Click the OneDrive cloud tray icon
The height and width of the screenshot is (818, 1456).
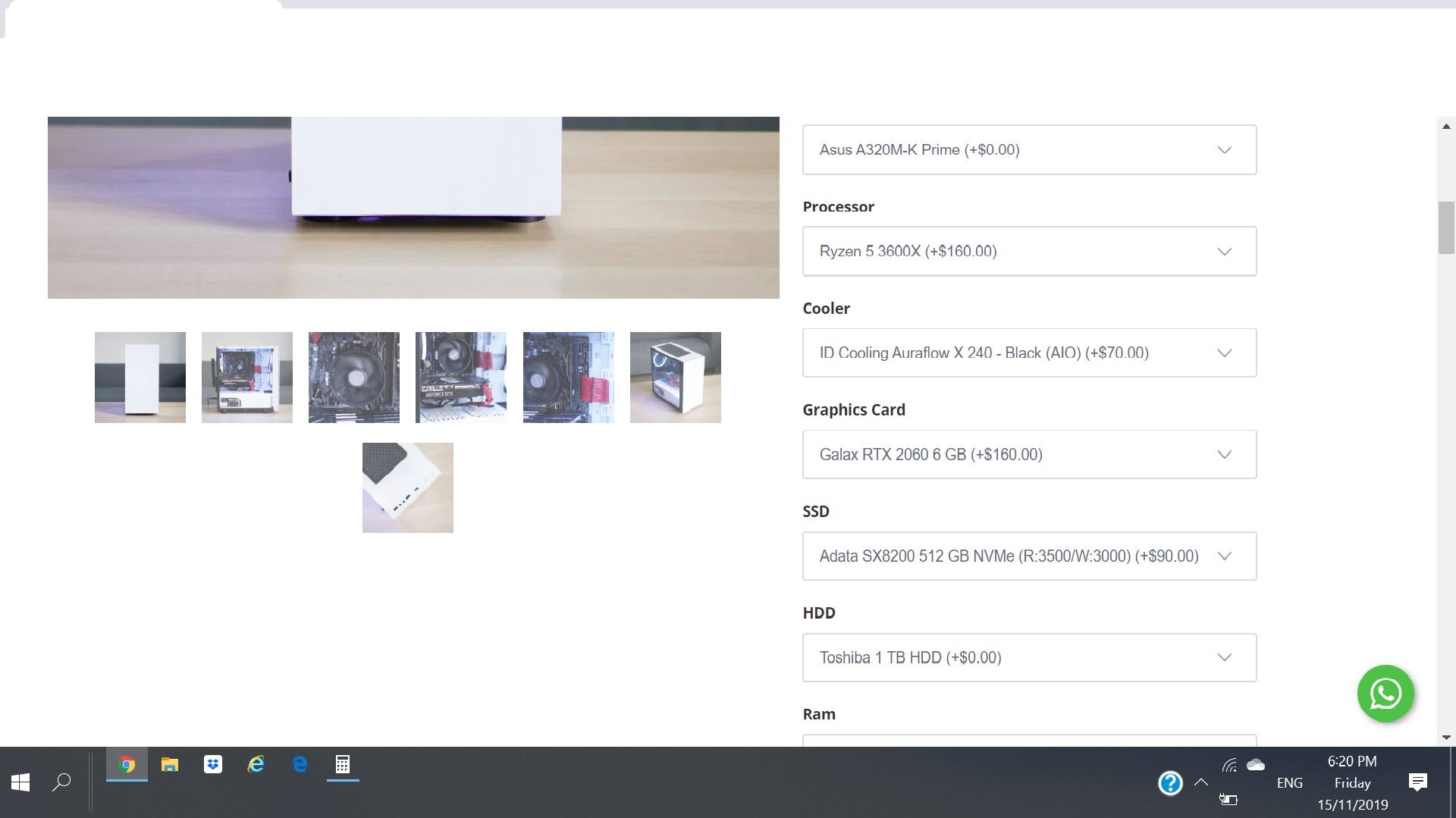coord(1256,765)
